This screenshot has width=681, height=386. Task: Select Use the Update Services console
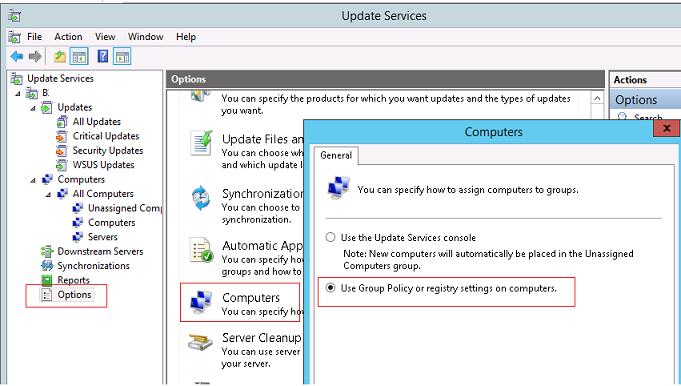tap(331, 237)
